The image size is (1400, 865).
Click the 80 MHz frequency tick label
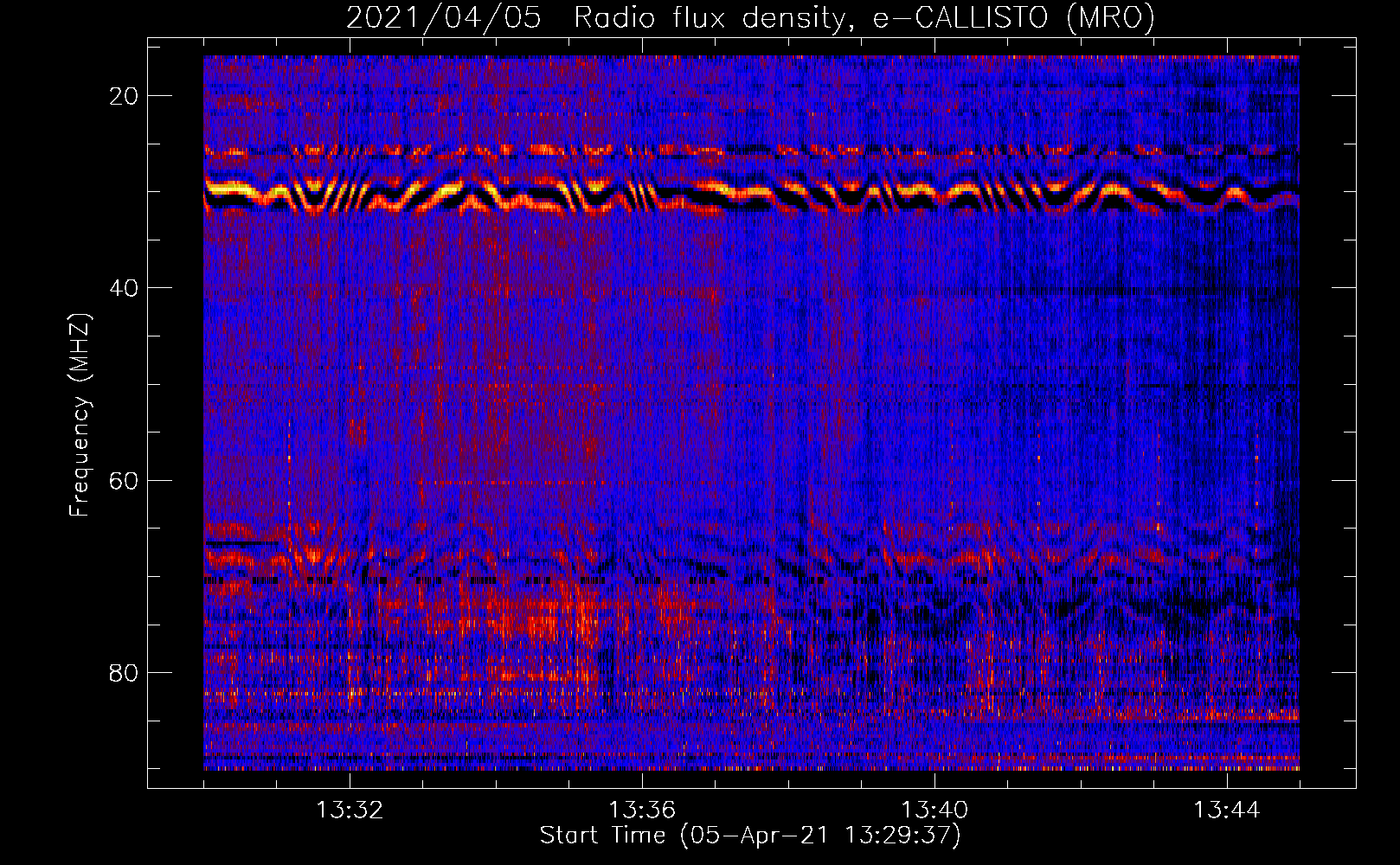click(x=124, y=672)
